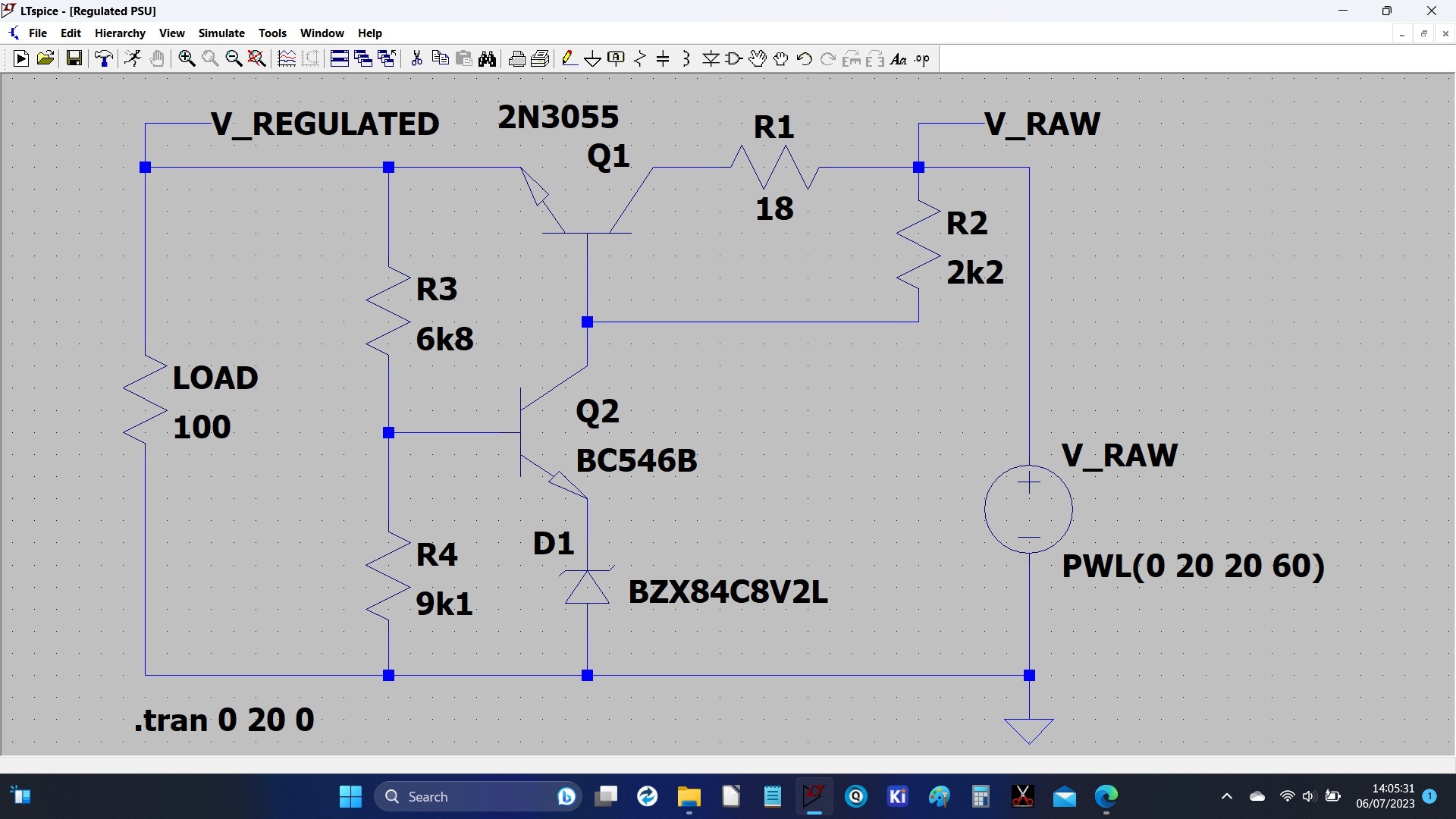The width and height of the screenshot is (1456, 819).
Task: Cascade windows toolbar icon
Action: pos(363,59)
